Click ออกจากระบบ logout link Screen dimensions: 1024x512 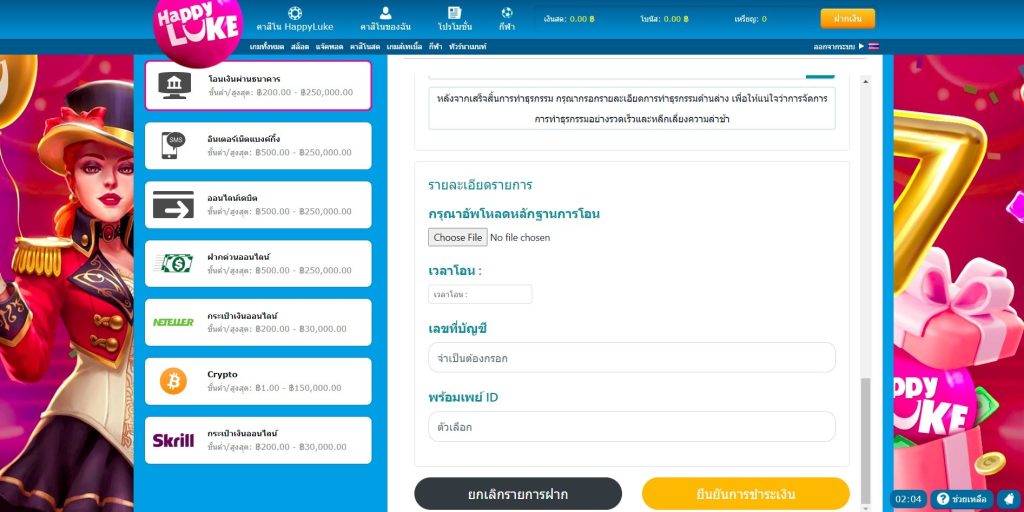[x=835, y=46]
